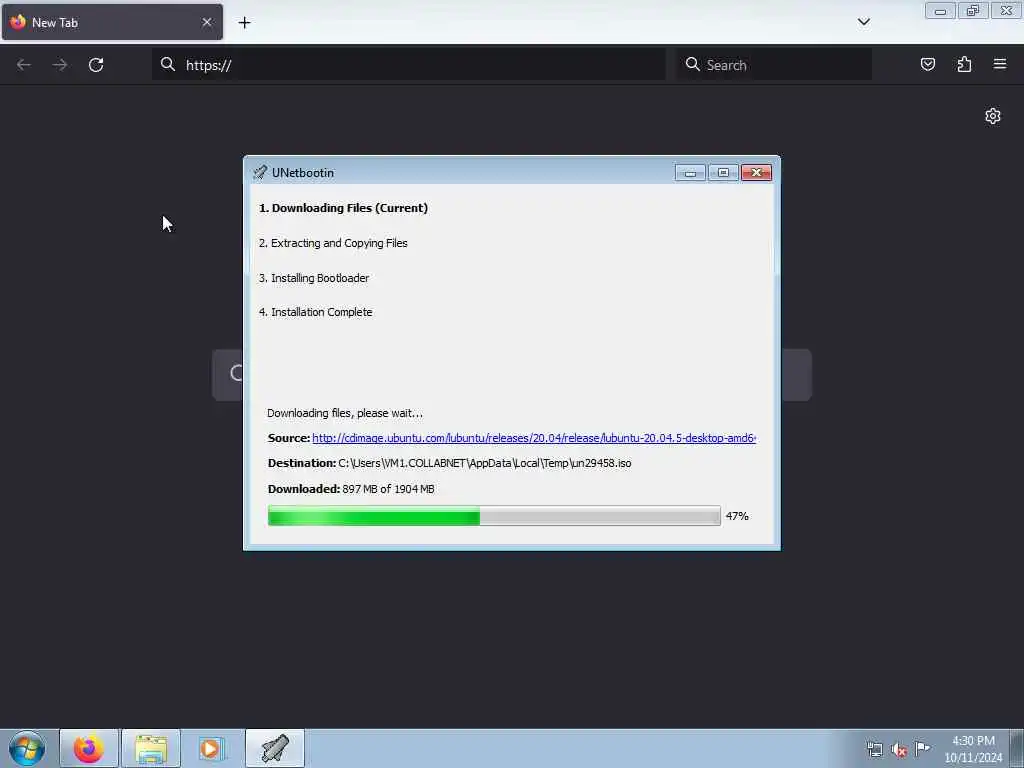
Task: Click the UNetbootin title bar rocket icon
Action: [x=260, y=172]
